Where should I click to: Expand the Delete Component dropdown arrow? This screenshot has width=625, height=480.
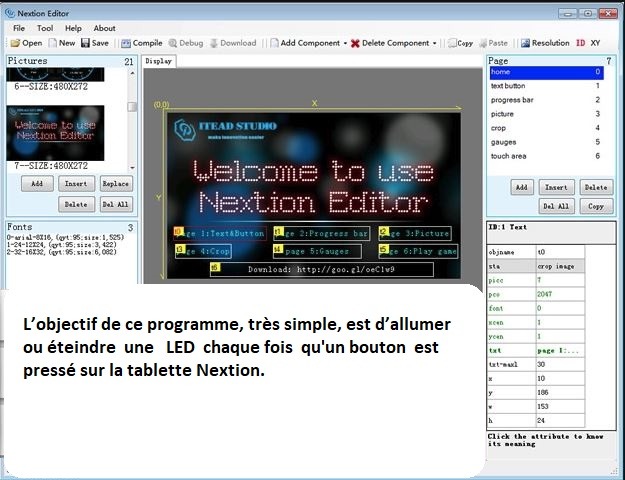point(434,43)
